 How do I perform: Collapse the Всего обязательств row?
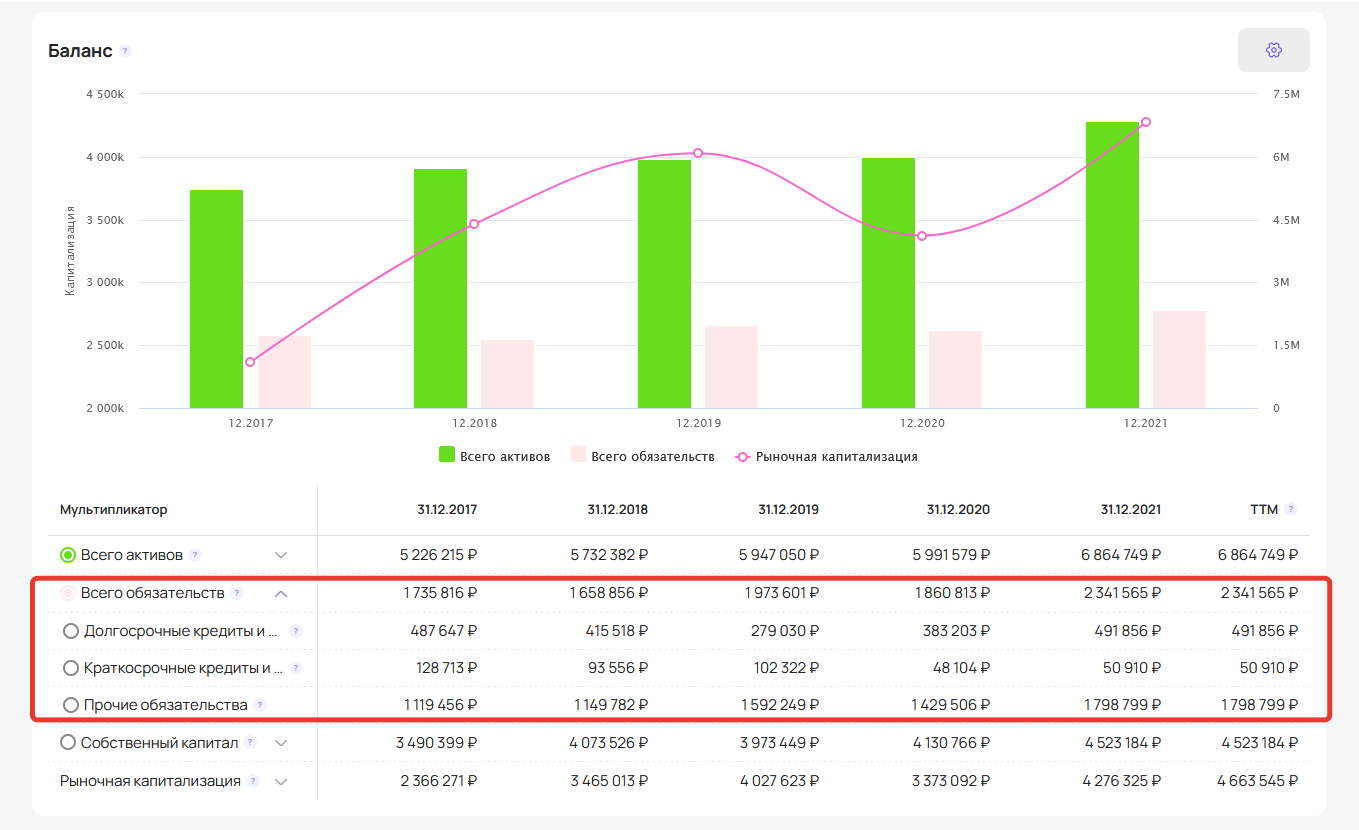pos(281,593)
